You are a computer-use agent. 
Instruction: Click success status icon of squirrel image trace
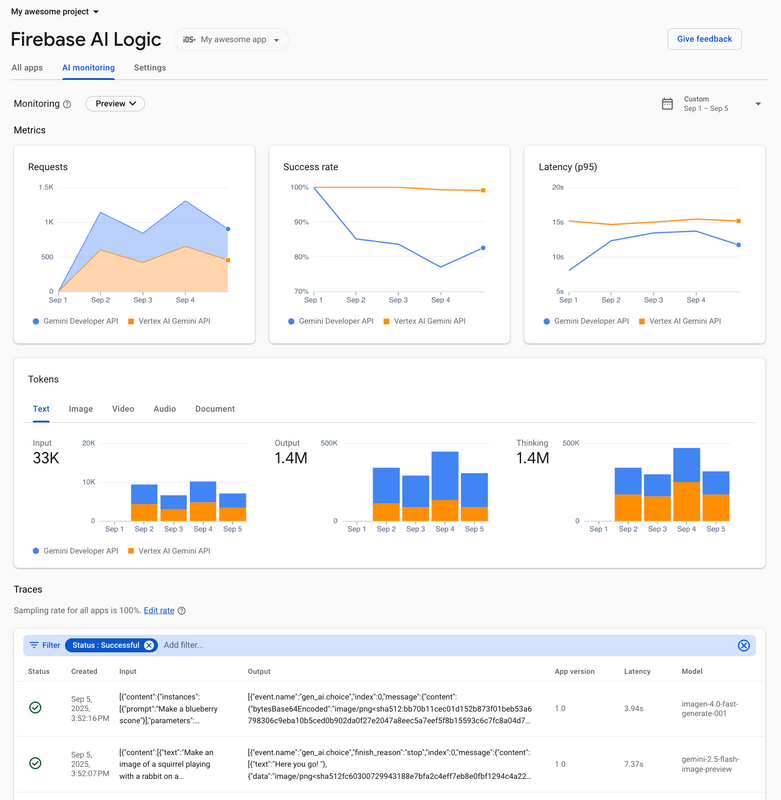click(35, 763)
